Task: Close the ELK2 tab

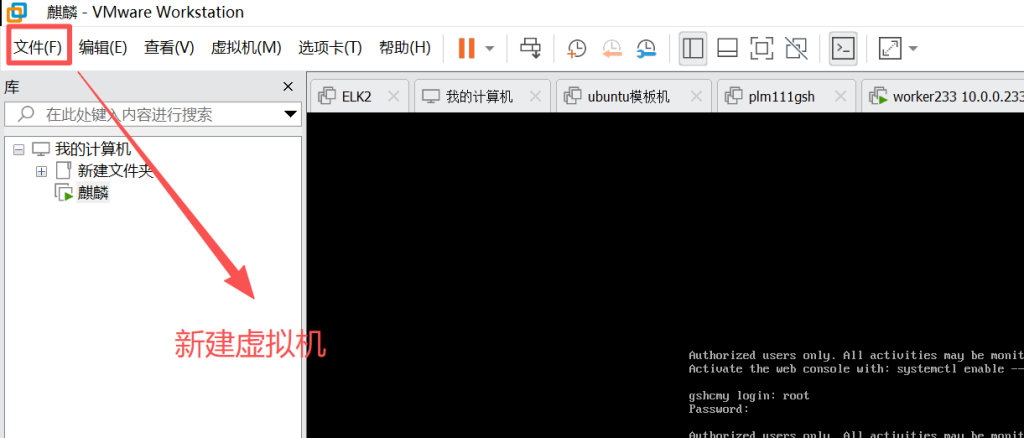Action: 393,97
